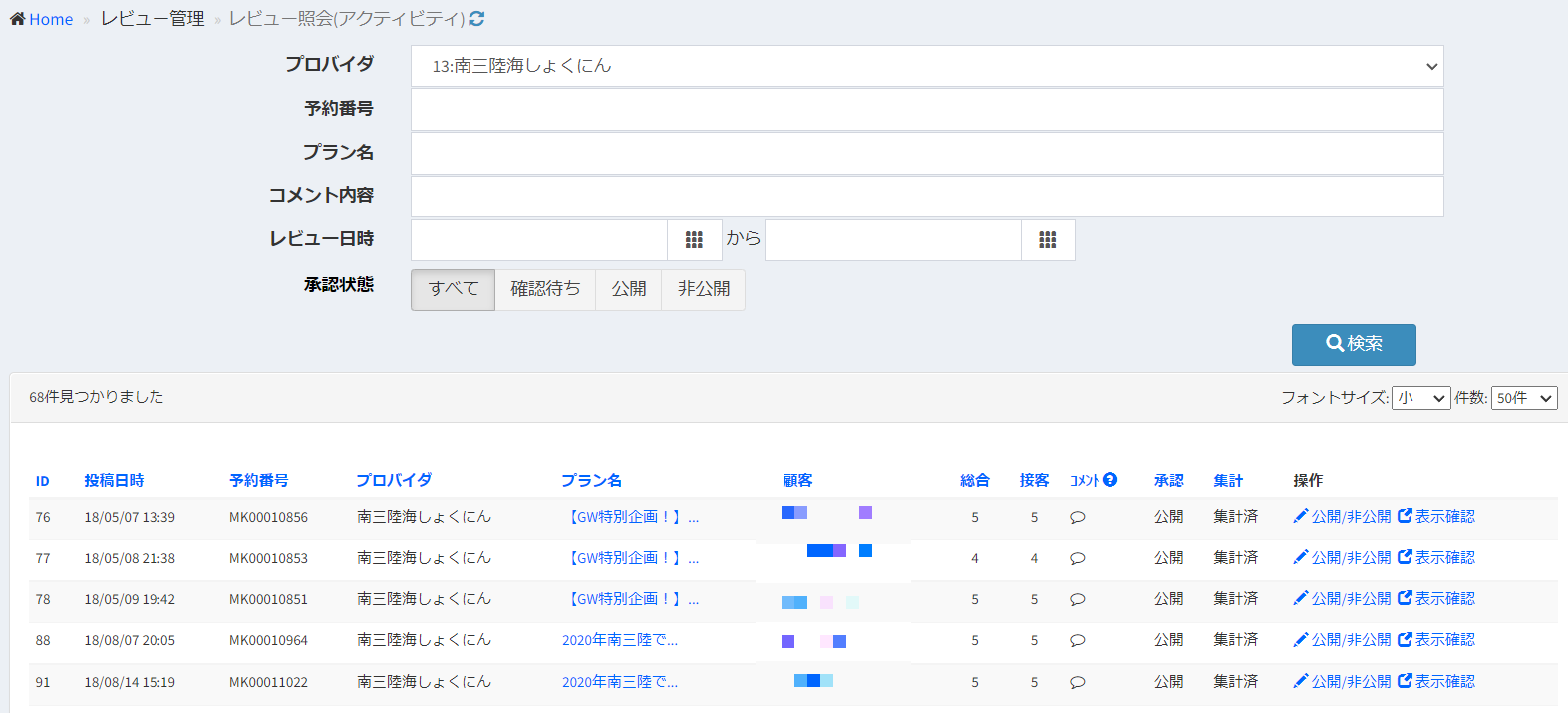Go to Home via the house icon

pos(17,19)
